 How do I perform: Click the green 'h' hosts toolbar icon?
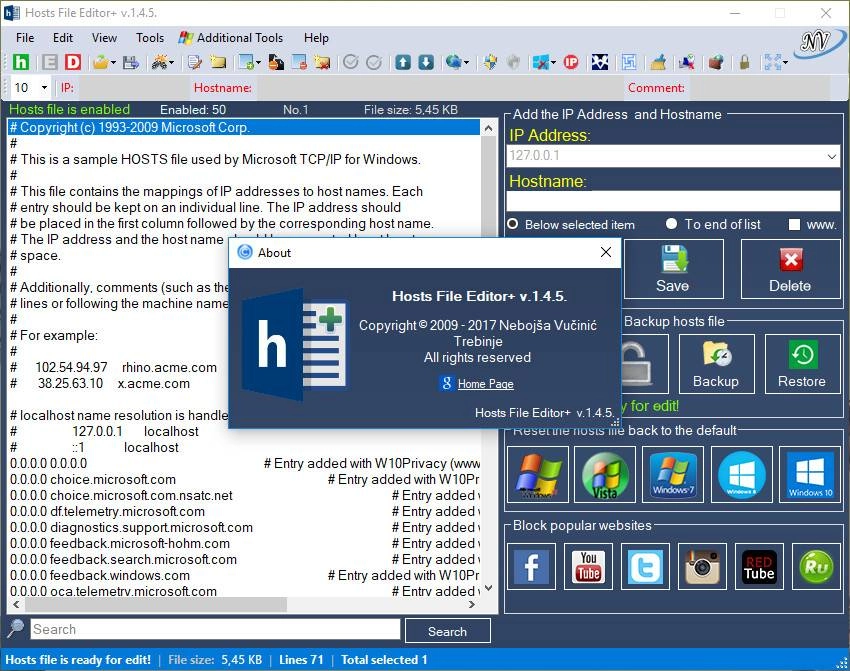click(21, 62)
